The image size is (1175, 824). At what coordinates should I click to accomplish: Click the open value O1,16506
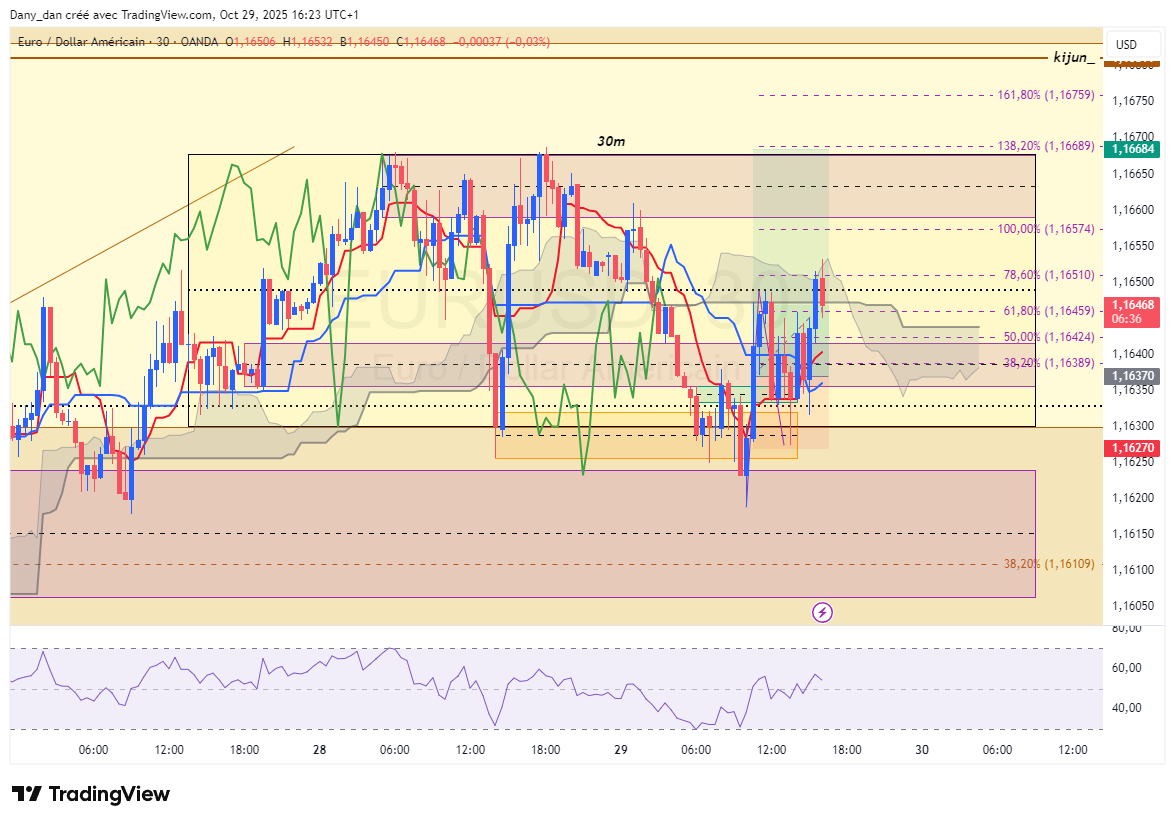click(x=251, y=42)
